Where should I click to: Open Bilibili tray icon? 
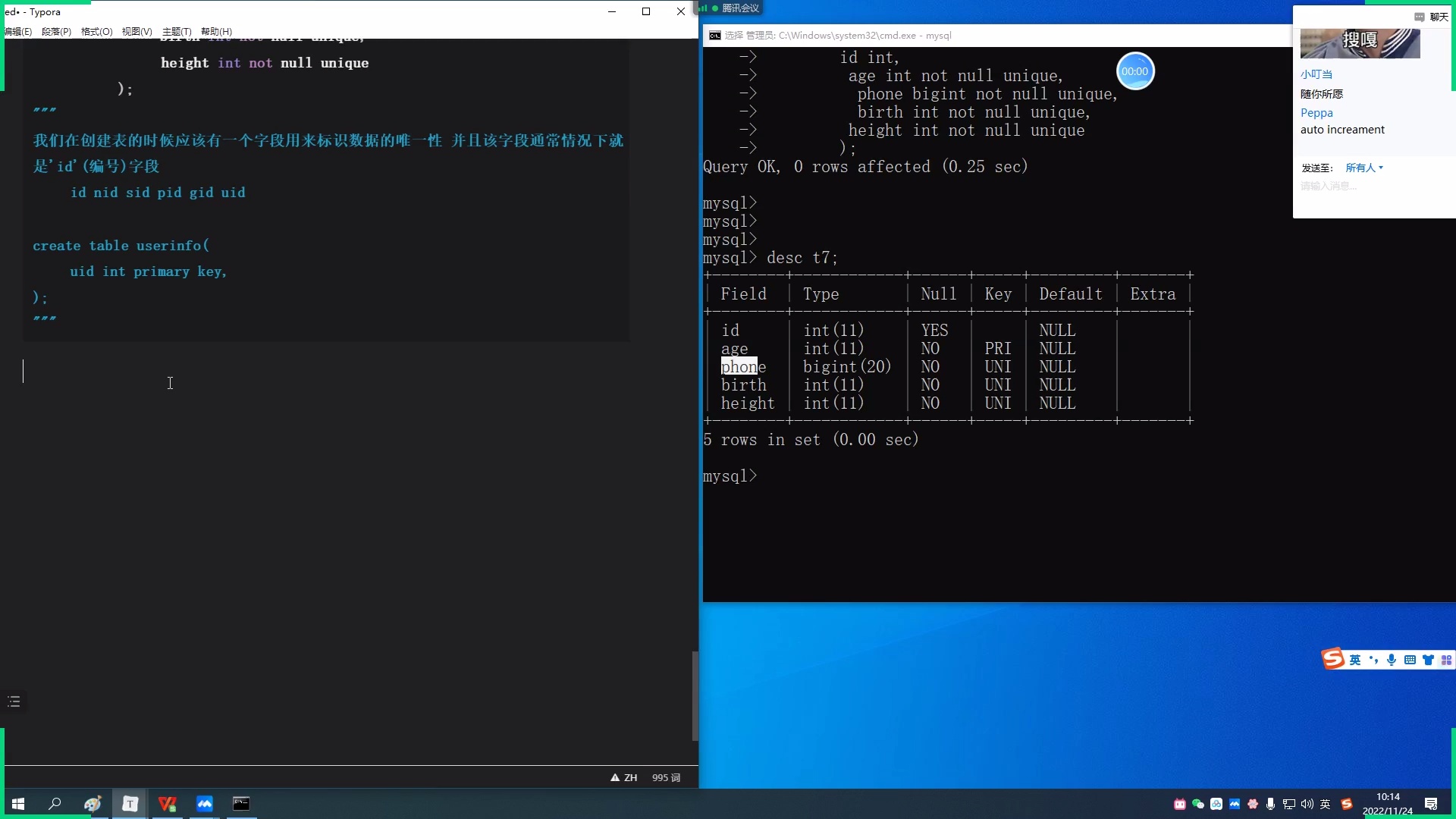1180,805
